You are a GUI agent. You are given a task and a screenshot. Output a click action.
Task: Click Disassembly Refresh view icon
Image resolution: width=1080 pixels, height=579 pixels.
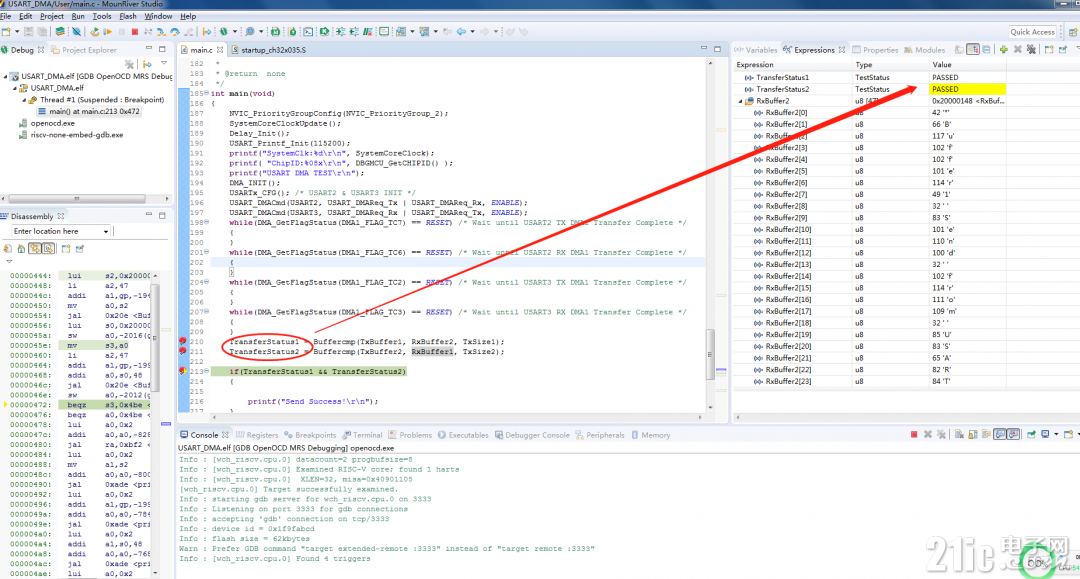tap(8, 249)
